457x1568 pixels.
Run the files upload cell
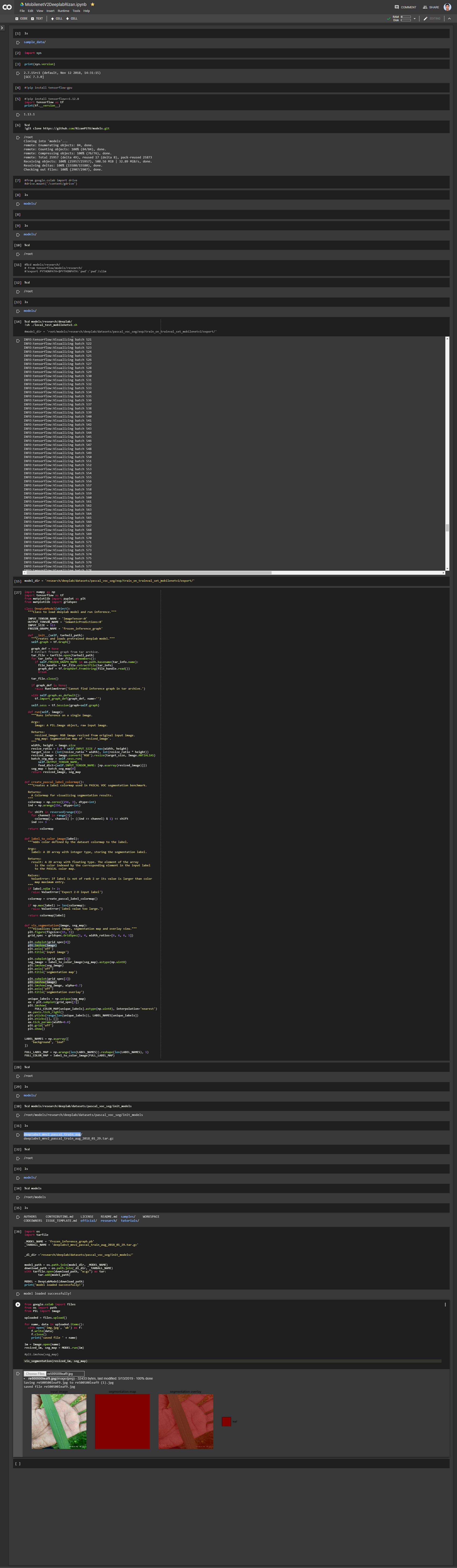pyautogui.click(x=18, y=1304)
